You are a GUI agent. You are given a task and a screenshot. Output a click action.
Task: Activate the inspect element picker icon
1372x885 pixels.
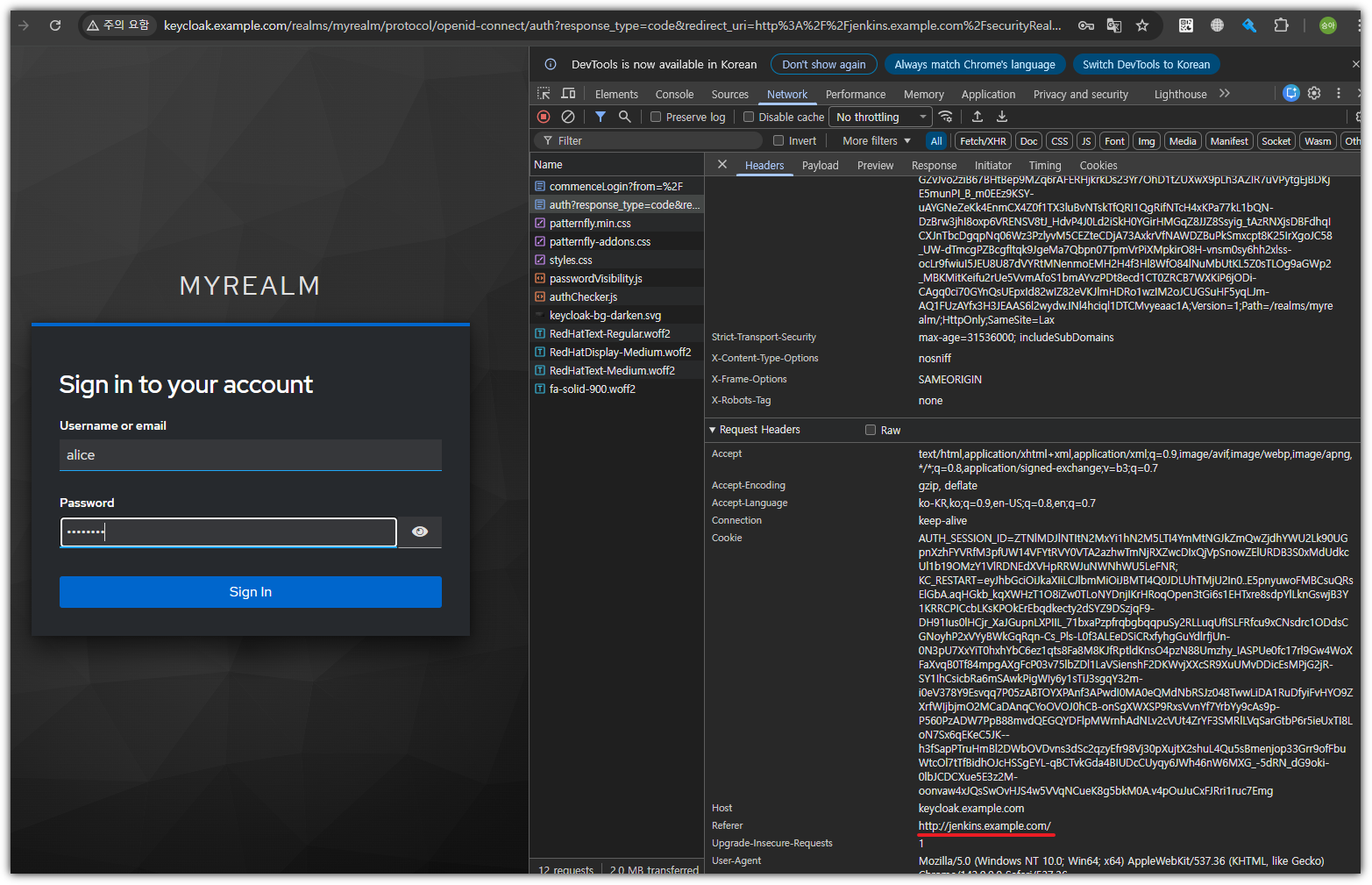coord(544,93)
